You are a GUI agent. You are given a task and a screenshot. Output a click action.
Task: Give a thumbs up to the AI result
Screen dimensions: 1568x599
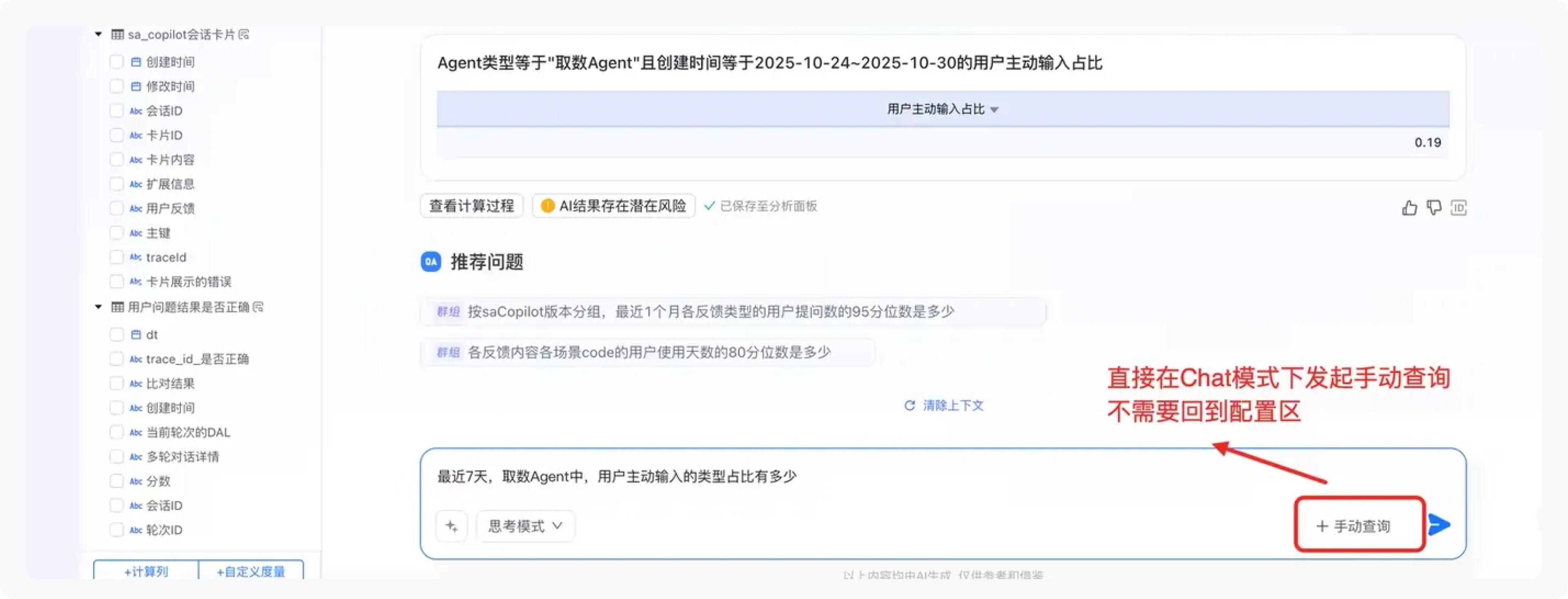[1409, 207]
